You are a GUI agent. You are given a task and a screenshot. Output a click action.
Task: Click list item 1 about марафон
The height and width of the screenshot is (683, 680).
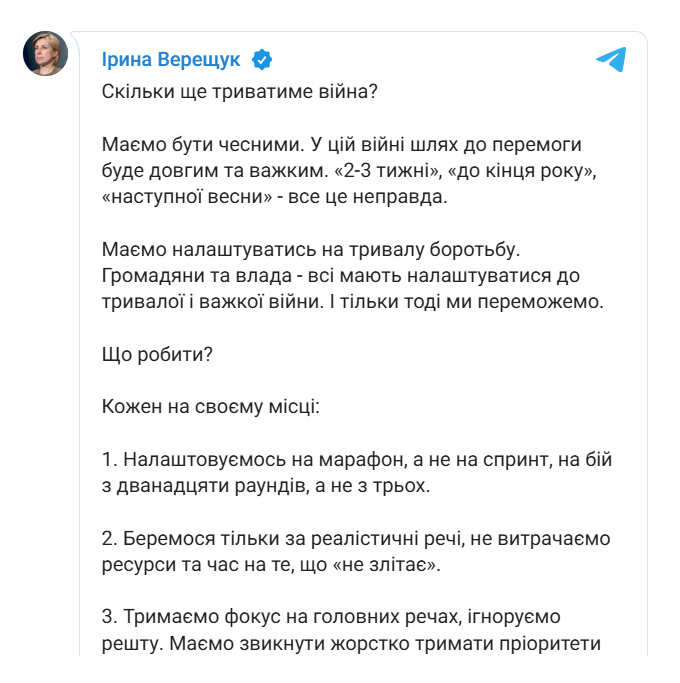(357, 473)
